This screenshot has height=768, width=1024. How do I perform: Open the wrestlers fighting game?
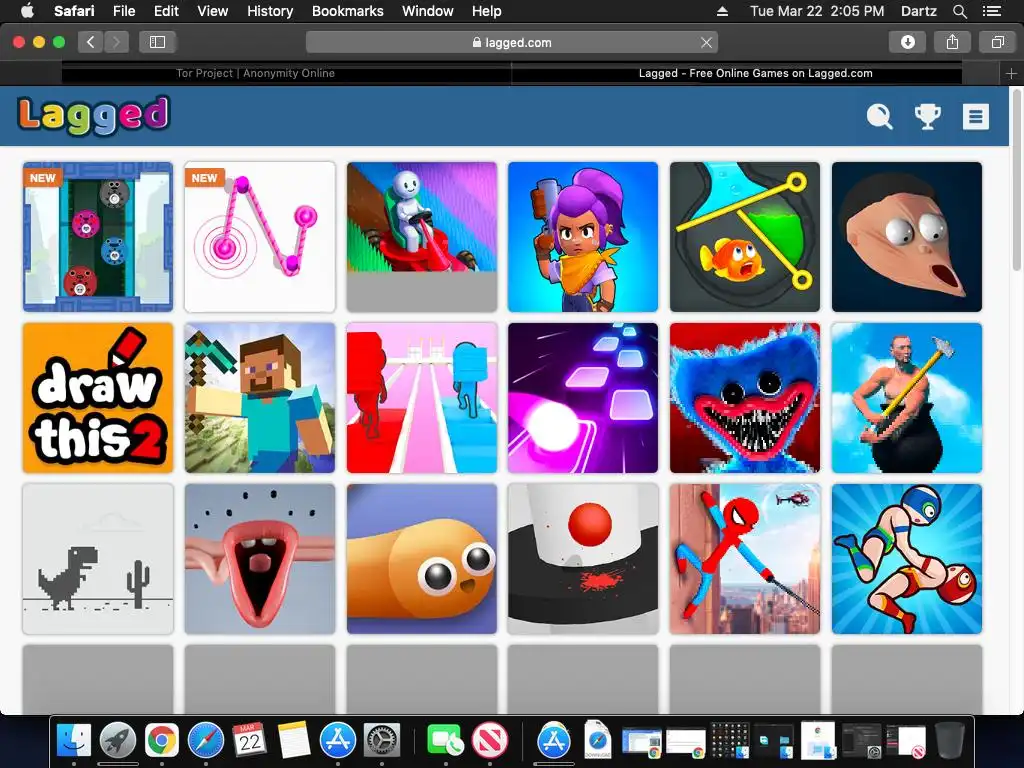point(906,559)
